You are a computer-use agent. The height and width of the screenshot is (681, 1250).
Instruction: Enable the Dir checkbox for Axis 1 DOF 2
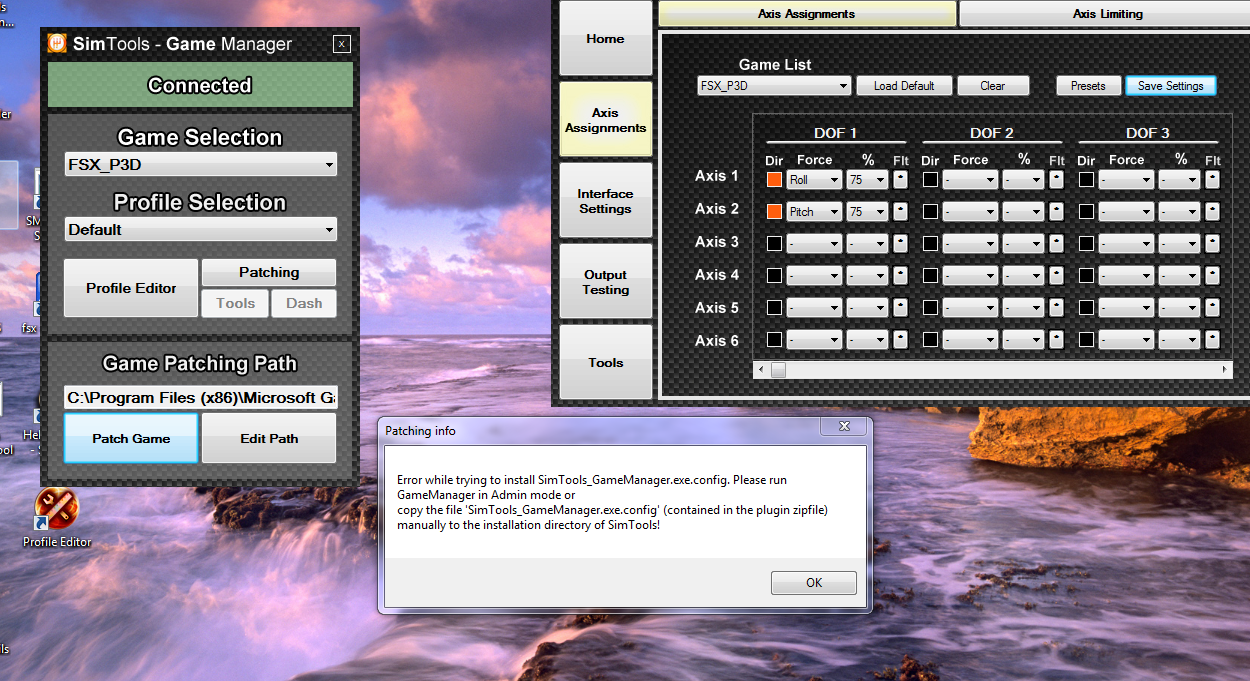[x=930, y=179]
